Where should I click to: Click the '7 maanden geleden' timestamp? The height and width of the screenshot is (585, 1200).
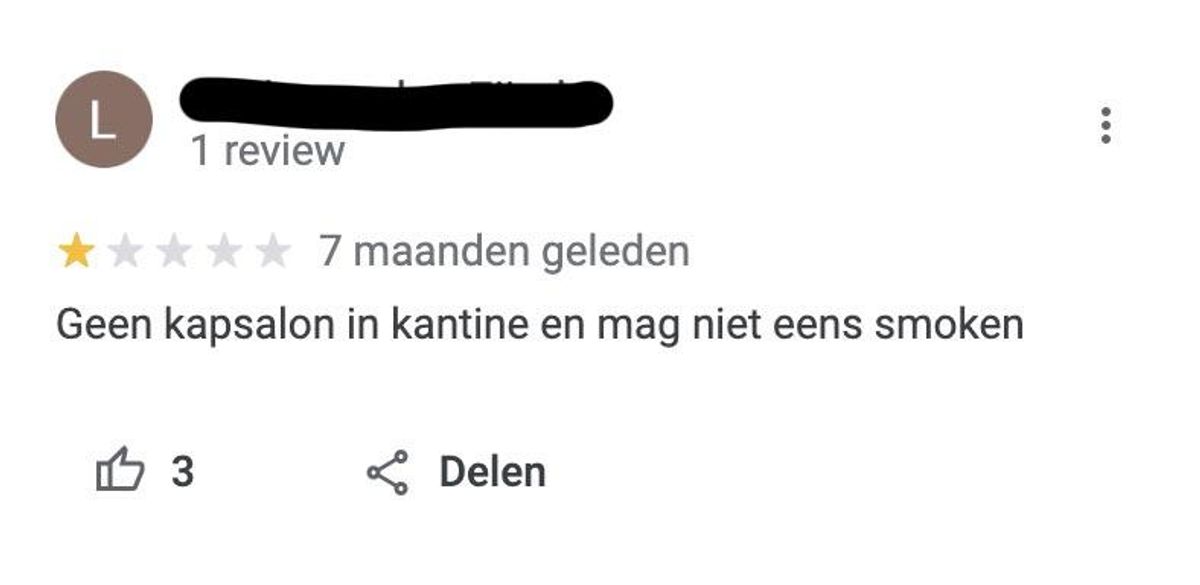(x=504, y=251)
